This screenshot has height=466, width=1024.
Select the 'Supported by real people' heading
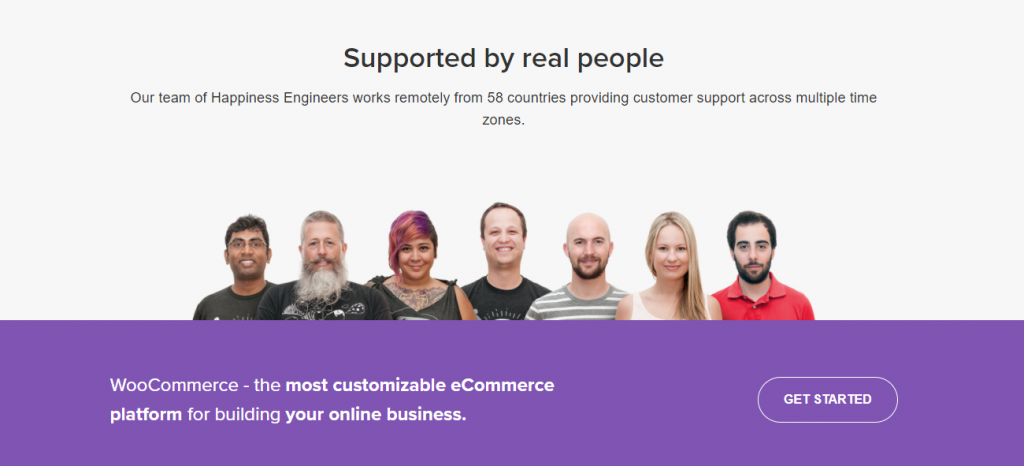pos(504,58)
